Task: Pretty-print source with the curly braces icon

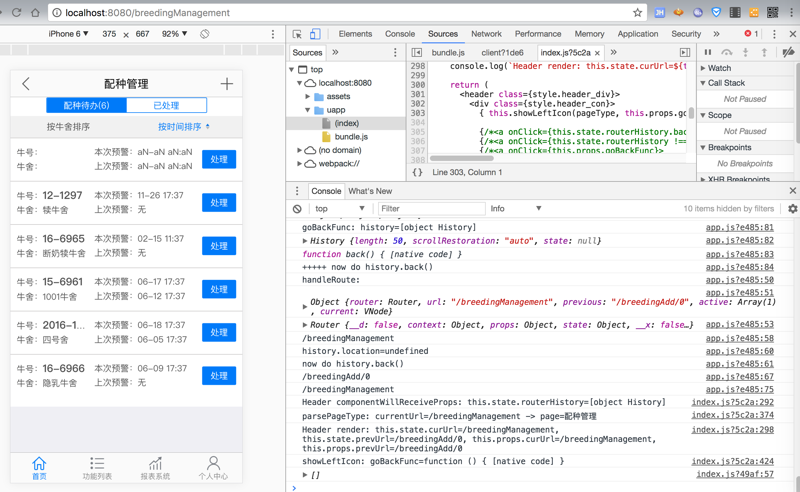Action: (417, 173)
